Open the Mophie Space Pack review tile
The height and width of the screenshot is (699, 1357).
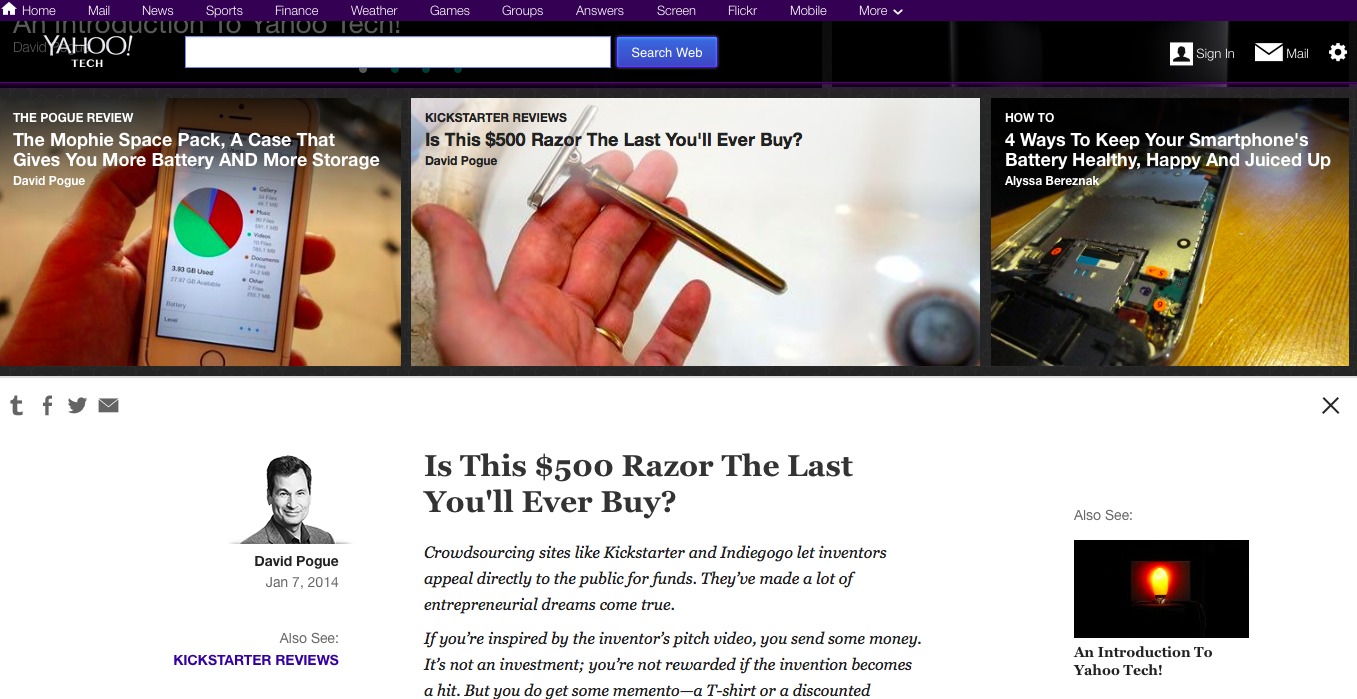pyautogui.click(x=200, y=232)
